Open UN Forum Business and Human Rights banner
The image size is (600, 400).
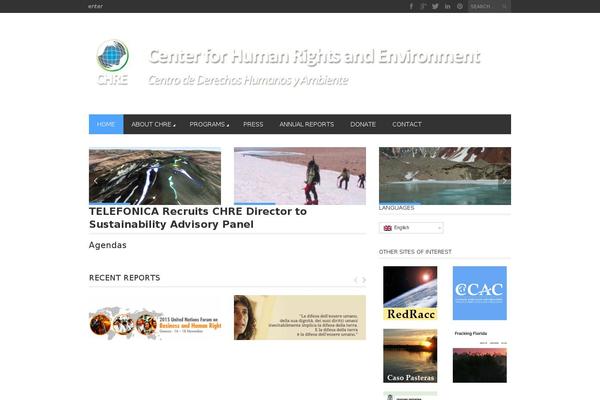click(x=155, y=324)
